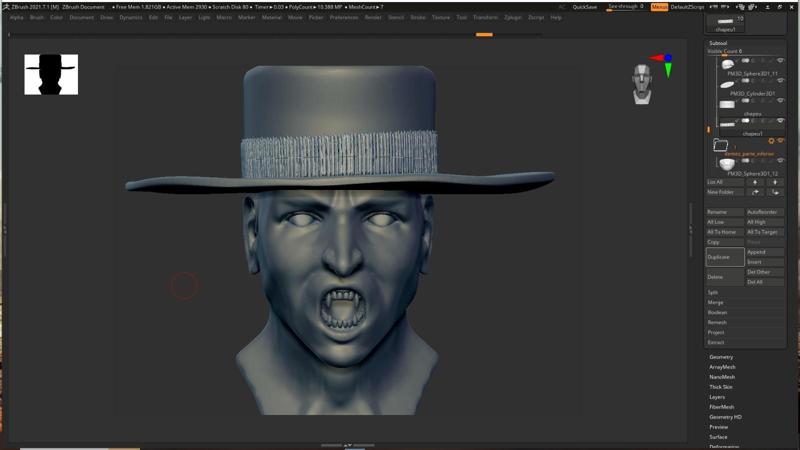Click the Visible Count slider

pyautogui.click(x=745, y=52)
